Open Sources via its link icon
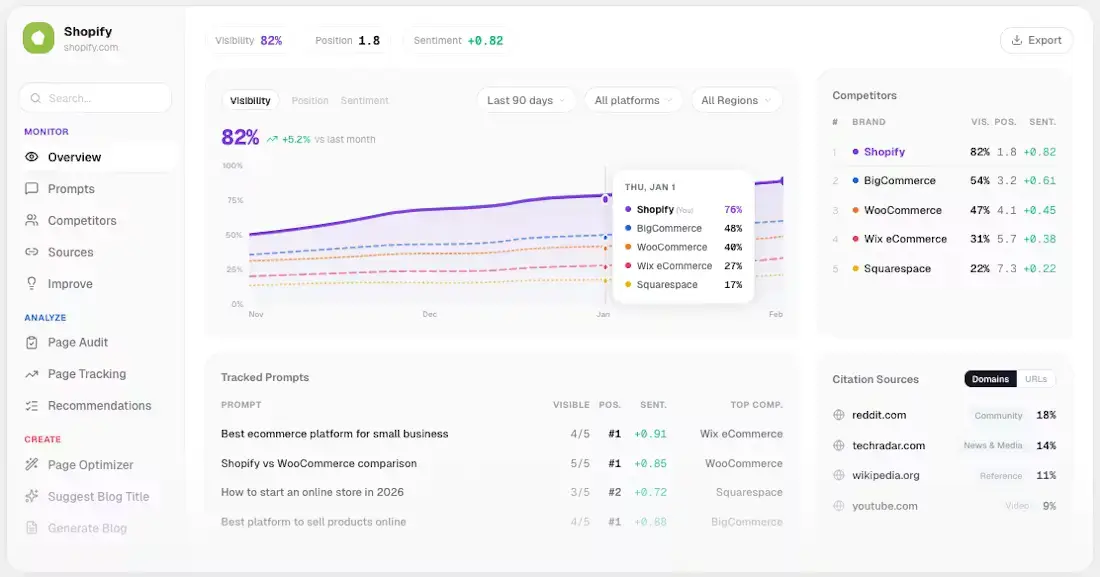 pyautogui.click(x=32, y=252)
